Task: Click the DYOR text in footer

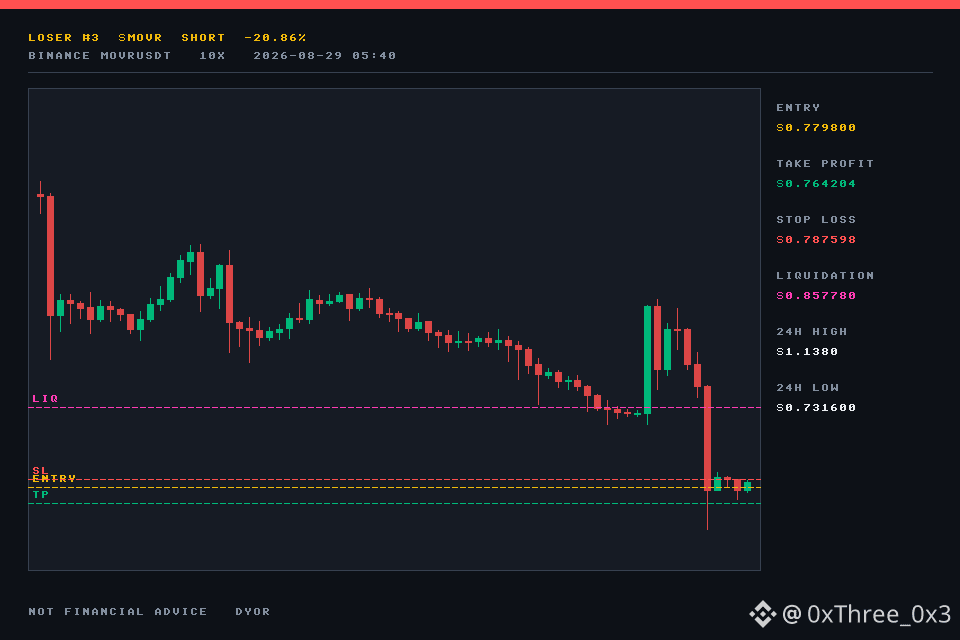Action: tap(253, 611)
